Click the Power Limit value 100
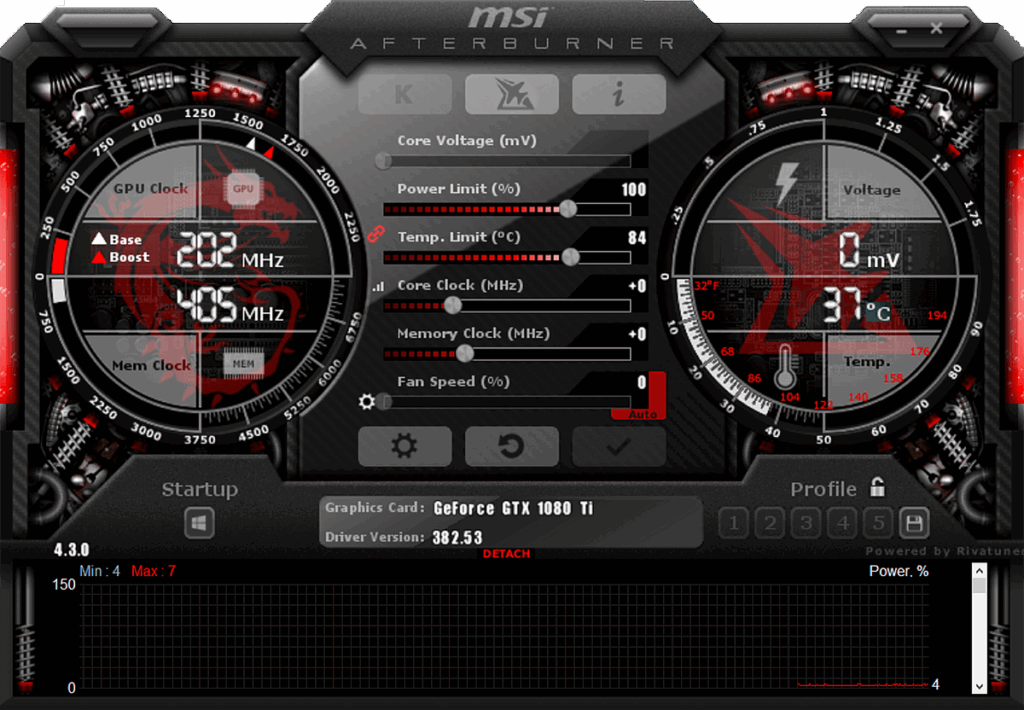 click(x=633, y=190)
